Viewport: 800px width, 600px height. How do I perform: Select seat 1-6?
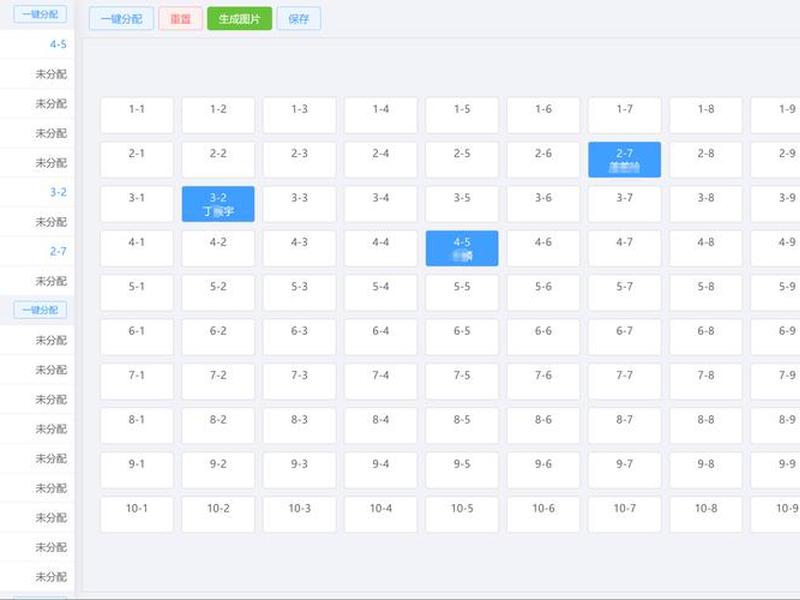[543, 115]
